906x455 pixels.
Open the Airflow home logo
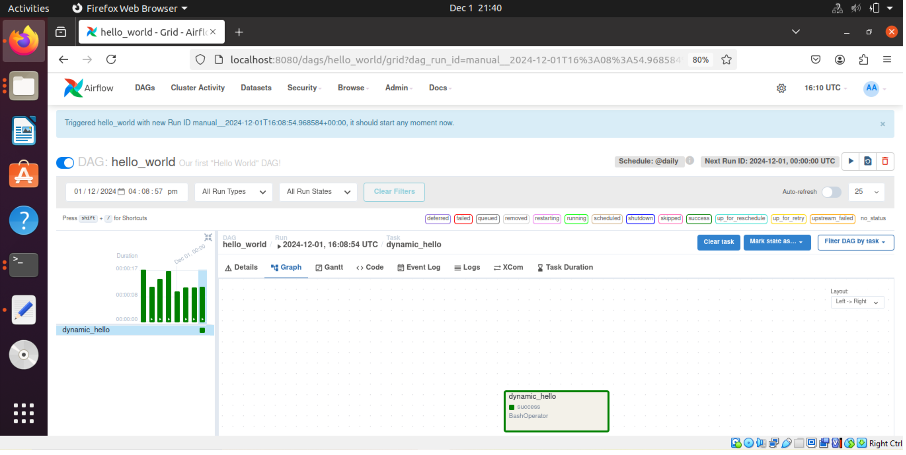coord(88,88)
